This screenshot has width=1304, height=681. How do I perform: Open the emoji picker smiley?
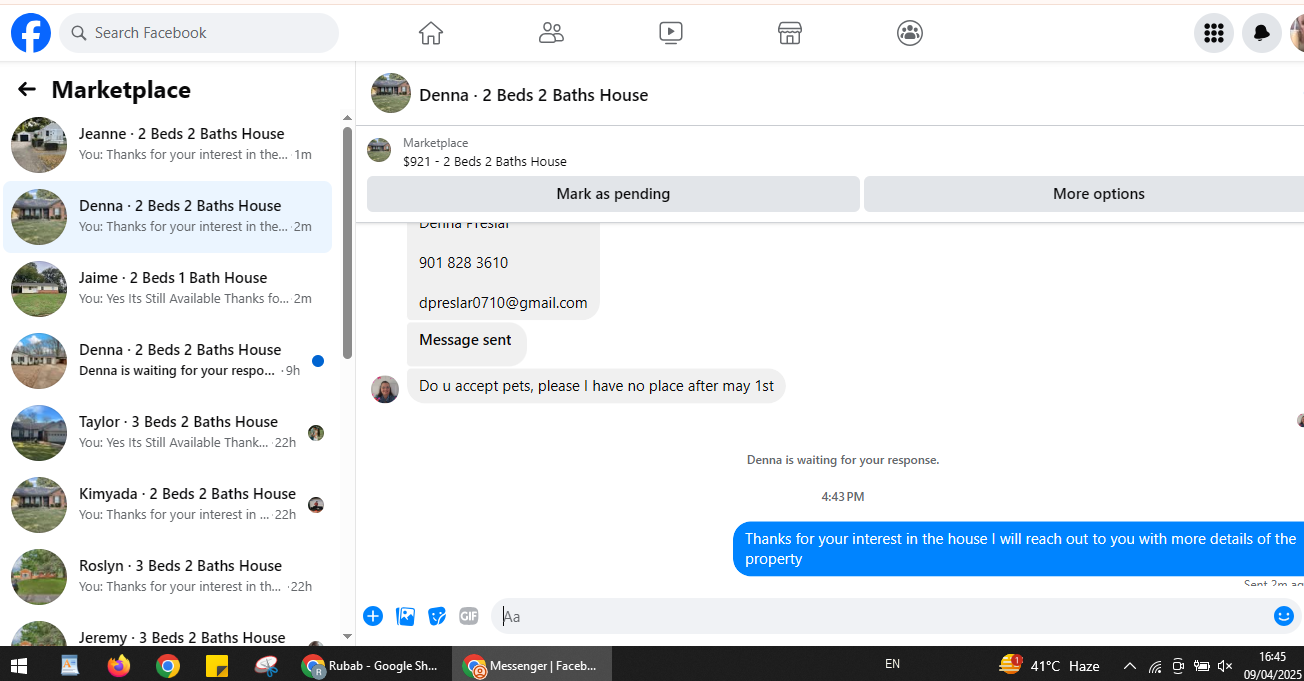[1284, 616]
